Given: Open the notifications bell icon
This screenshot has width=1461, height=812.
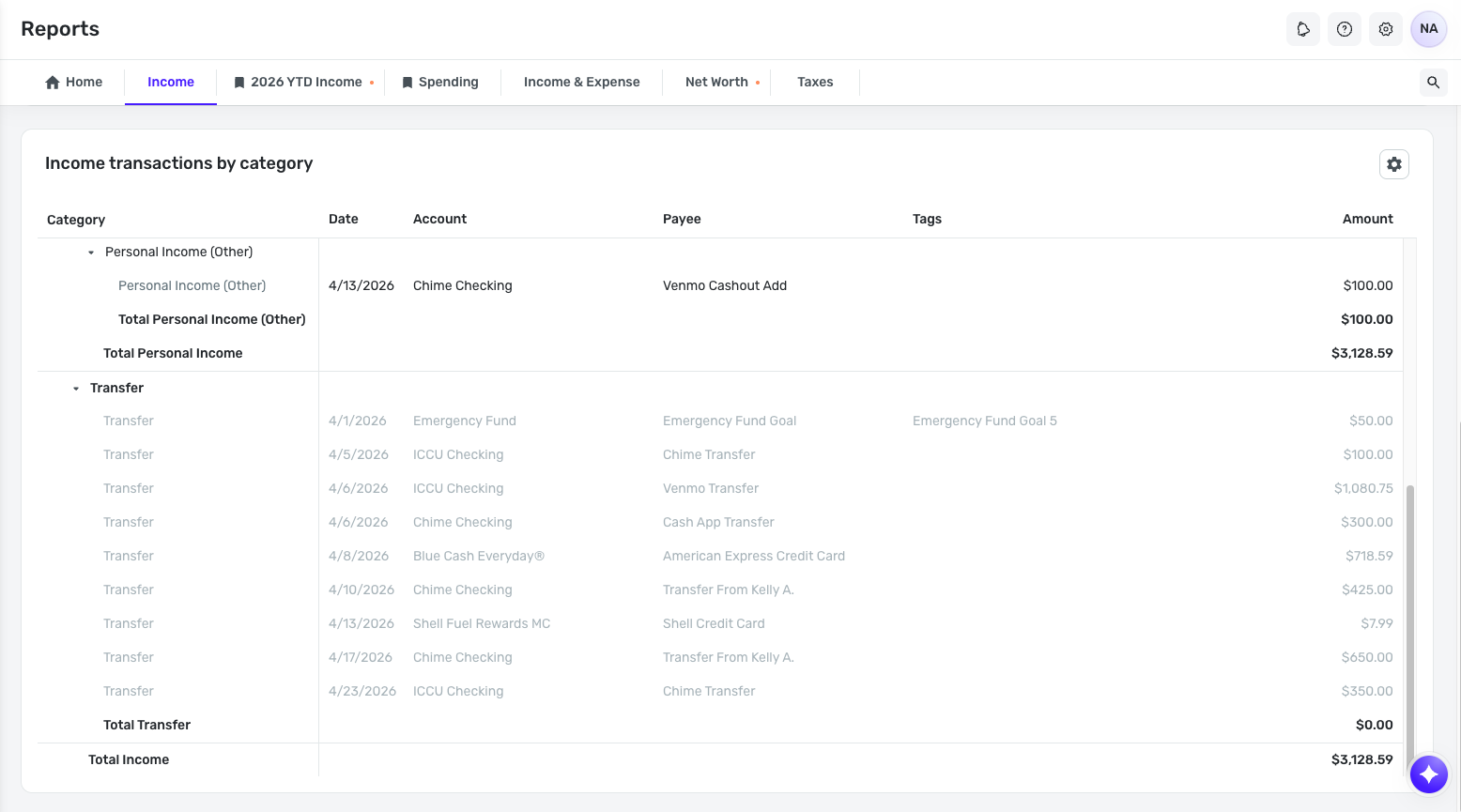Looking at the screenshot, I should point(1303,29).
